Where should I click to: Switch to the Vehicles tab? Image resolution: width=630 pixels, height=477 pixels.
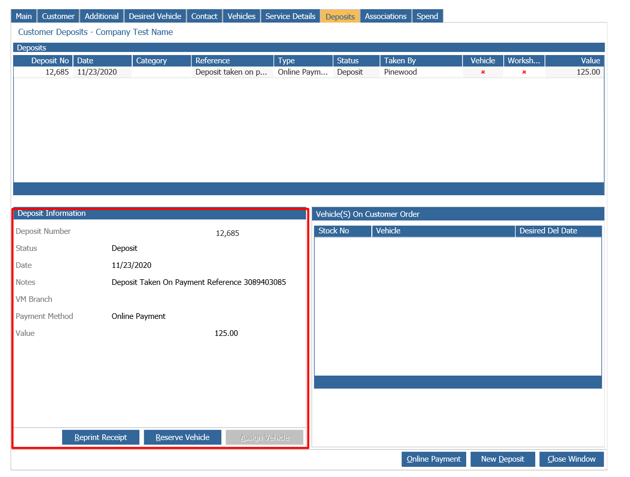(x=241, y=16)
